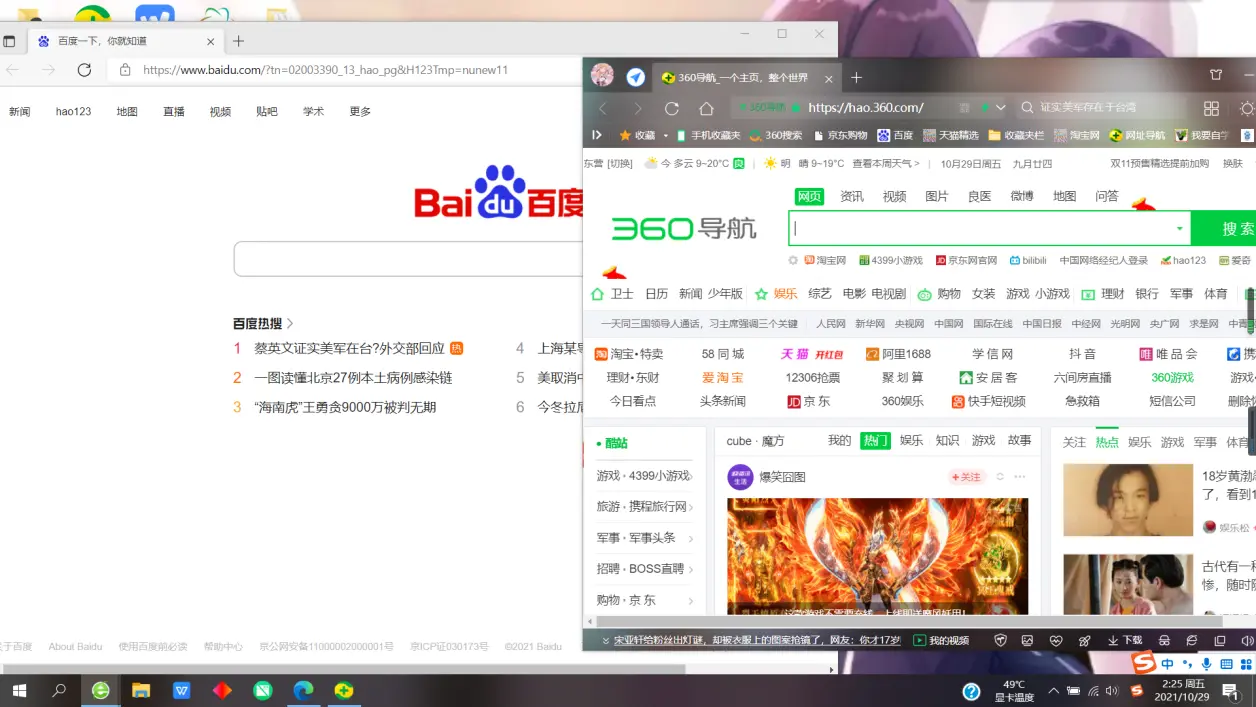Click the blue paper-plane icon in 360 browser
Image resolution: width=1256 pixels, height=707 pixels.
tap(635, 77)
